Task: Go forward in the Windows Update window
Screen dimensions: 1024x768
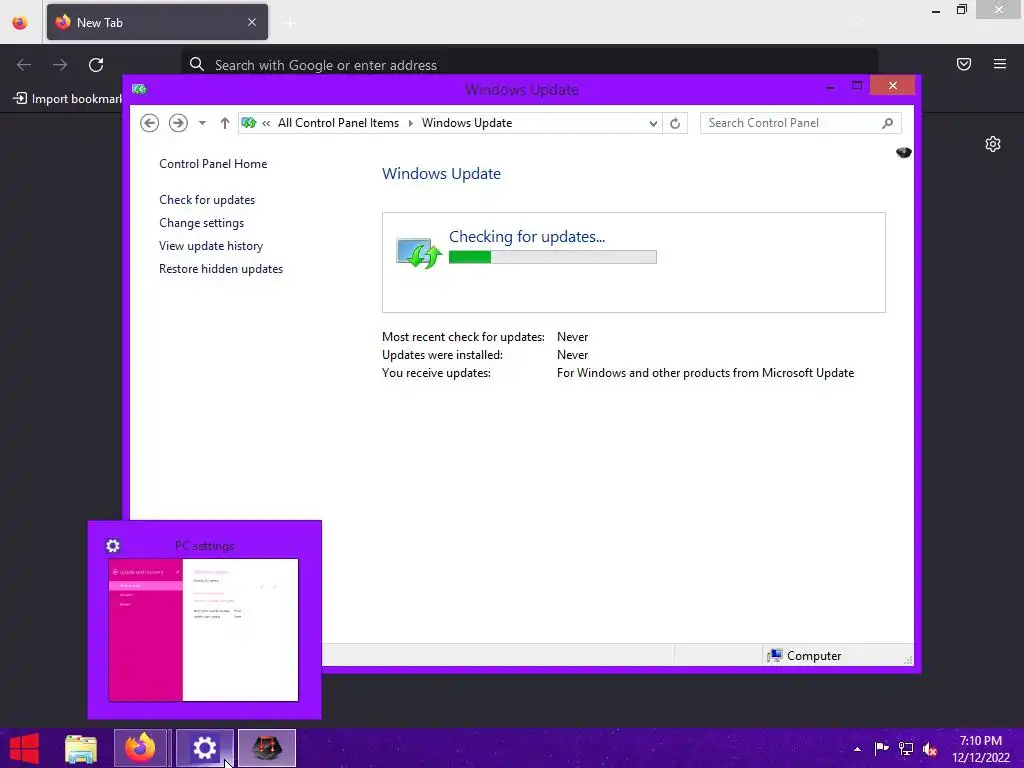Action: (178, 123)
